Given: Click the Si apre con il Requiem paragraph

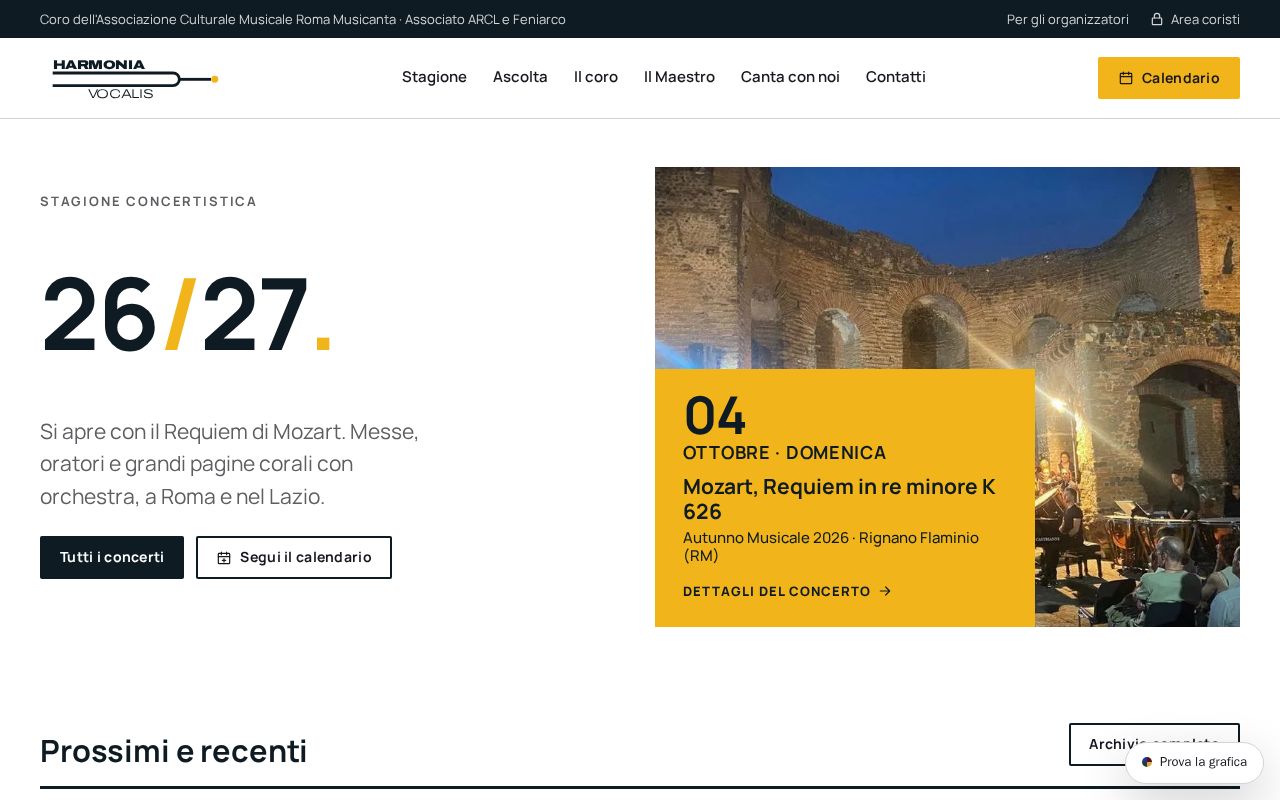Looking at the screenshot, I should coord(230,464).
